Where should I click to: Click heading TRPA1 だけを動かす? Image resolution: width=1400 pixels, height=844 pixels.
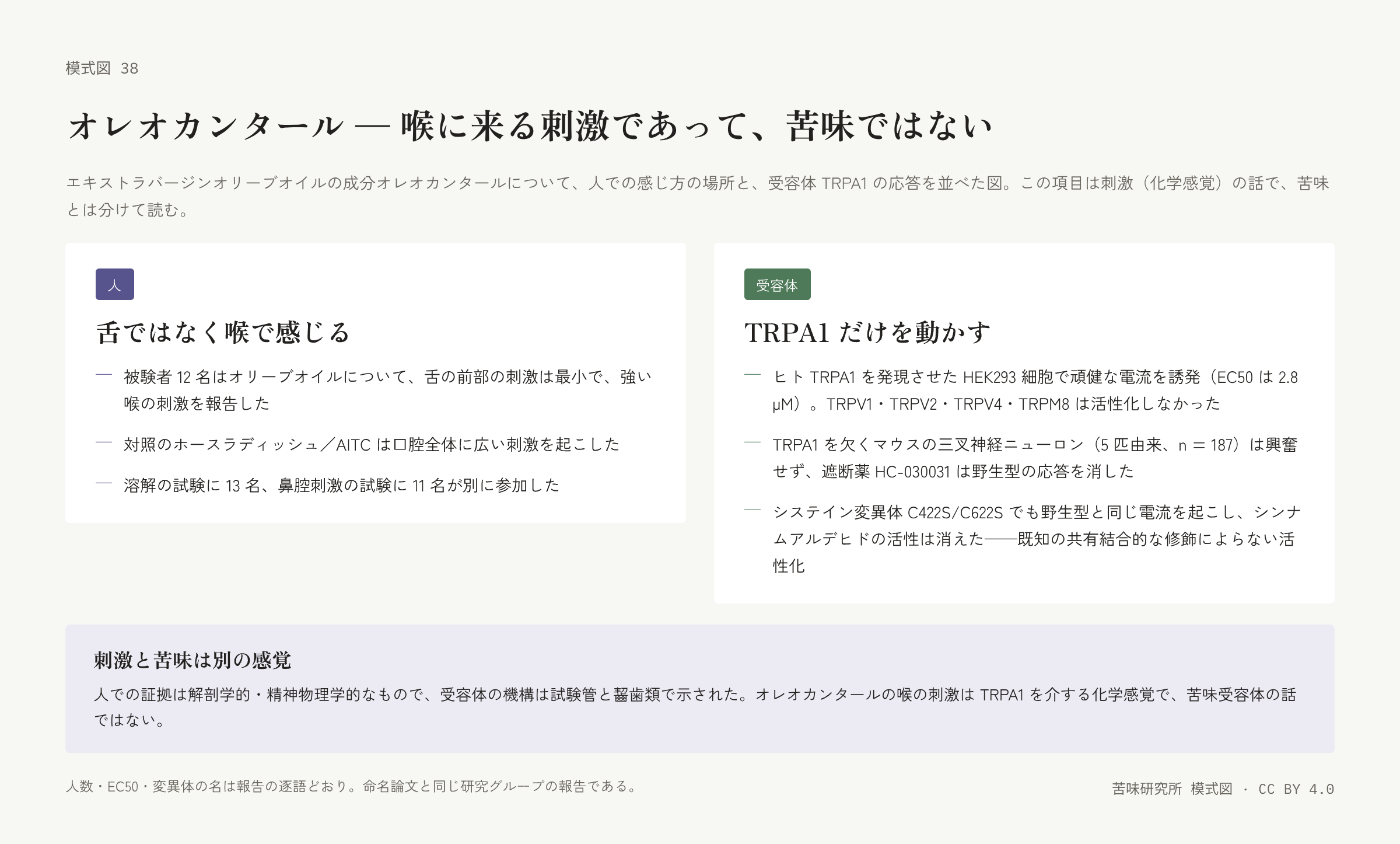867,332
